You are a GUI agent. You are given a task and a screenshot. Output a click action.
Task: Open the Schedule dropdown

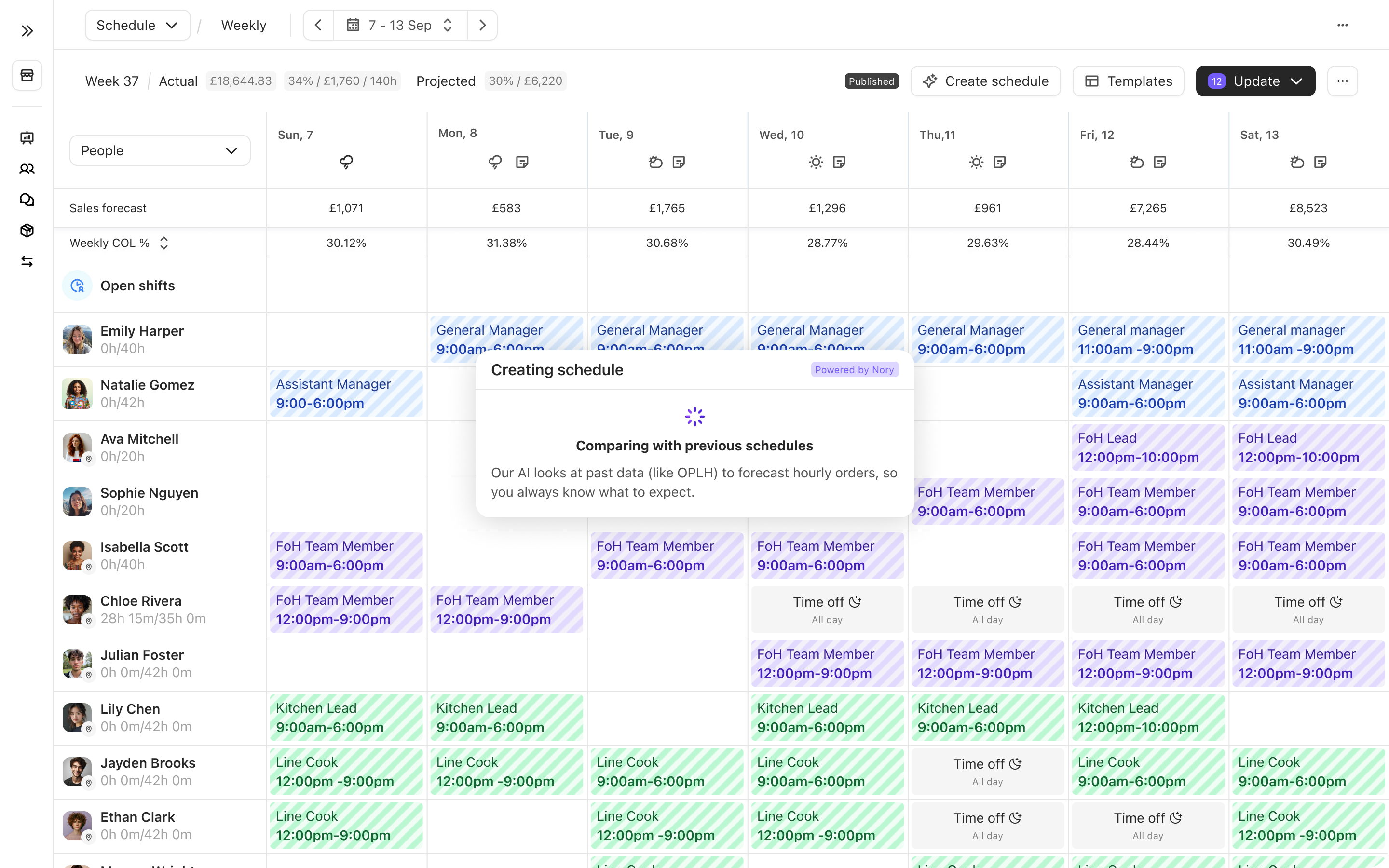point(137,25)
